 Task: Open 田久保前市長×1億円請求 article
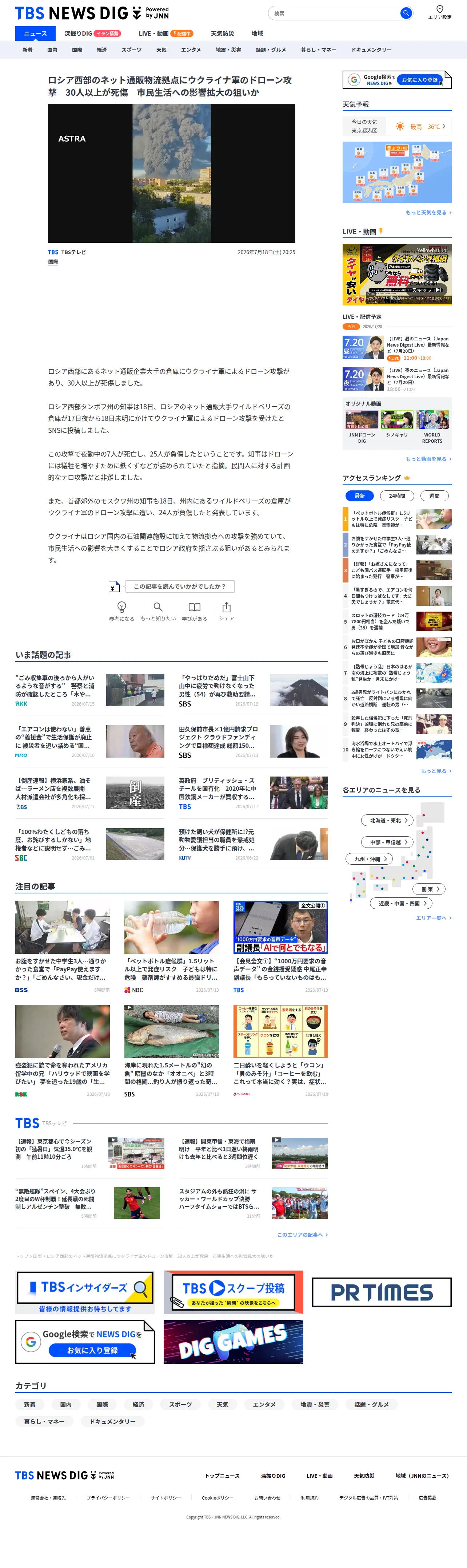click(x=253, y=741)
